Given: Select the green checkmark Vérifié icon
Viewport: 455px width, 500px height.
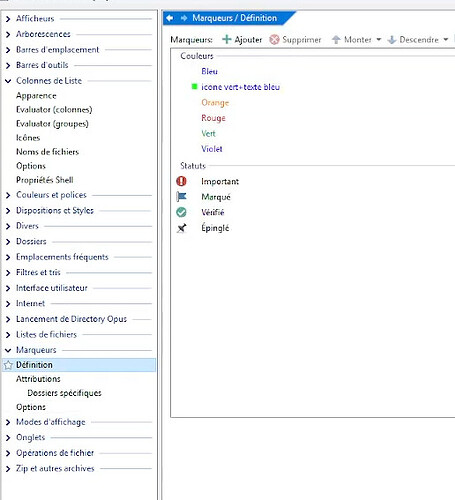Looking at the screenshot, I should (x=181, y=212).
